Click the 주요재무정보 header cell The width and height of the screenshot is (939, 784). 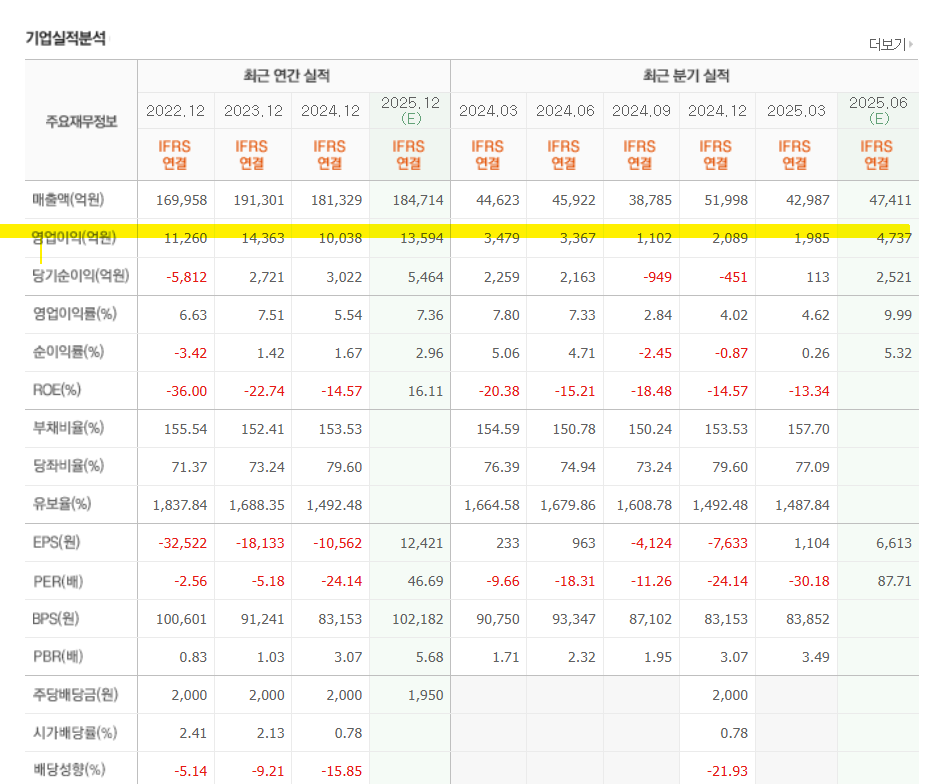click(81, 122)
